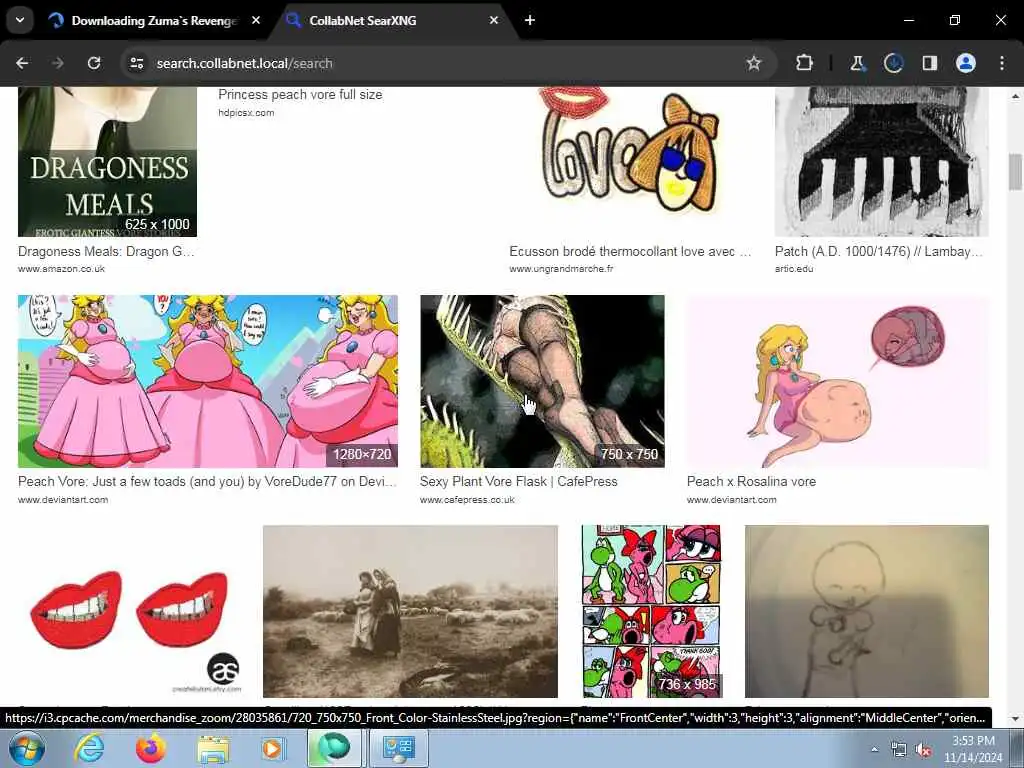Open Windows Explorer folder icon
This screenshot has width=1024, height=768.
pyautogui.click(x=213, y=748)
